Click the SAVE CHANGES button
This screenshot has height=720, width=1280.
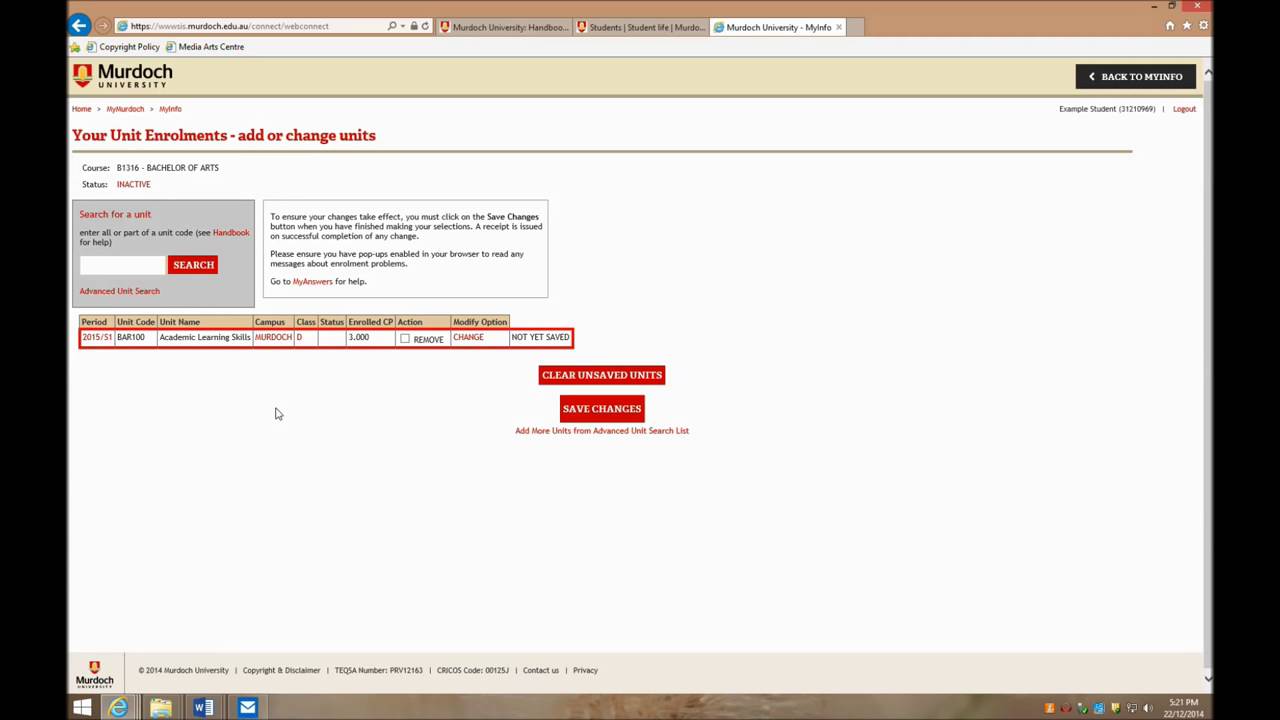pos(602,408)
